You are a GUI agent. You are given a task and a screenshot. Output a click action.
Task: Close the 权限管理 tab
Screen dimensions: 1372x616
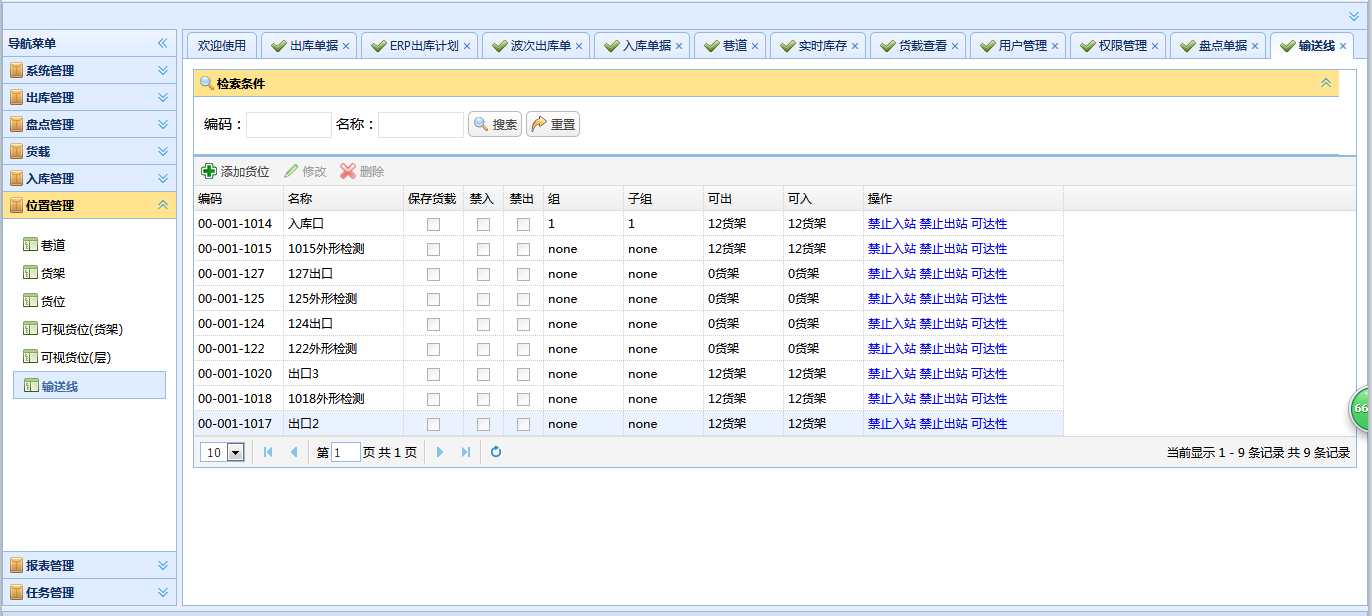coord(1154,46)
